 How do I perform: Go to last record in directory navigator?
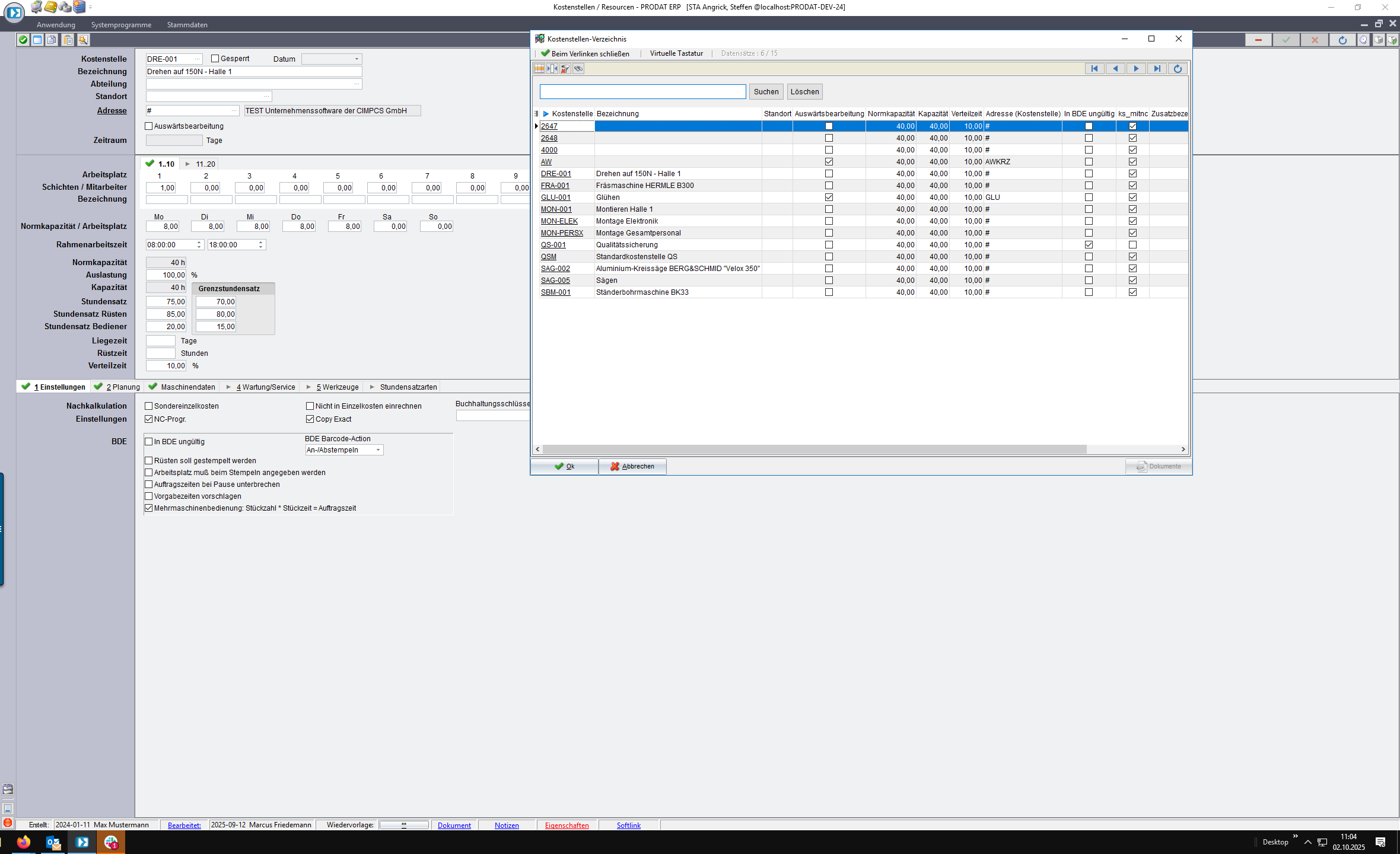click(x=1157, y=69)
